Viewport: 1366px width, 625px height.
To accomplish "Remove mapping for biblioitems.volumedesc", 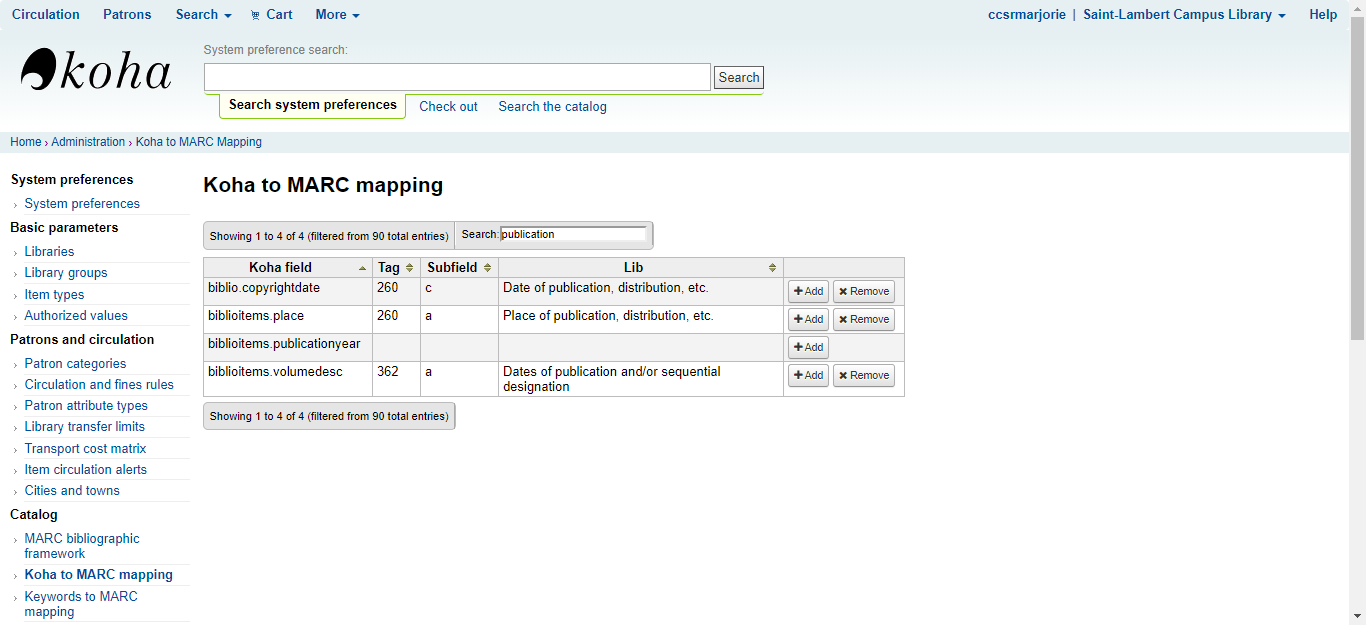I will point(863,376).
